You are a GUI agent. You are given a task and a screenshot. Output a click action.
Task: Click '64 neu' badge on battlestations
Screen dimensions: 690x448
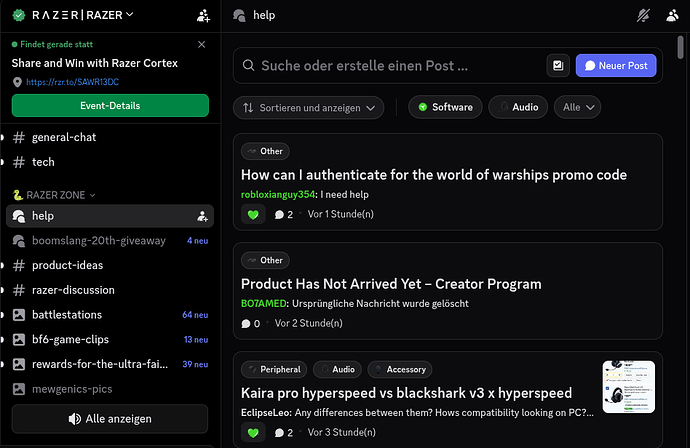(x=195, y=315)
